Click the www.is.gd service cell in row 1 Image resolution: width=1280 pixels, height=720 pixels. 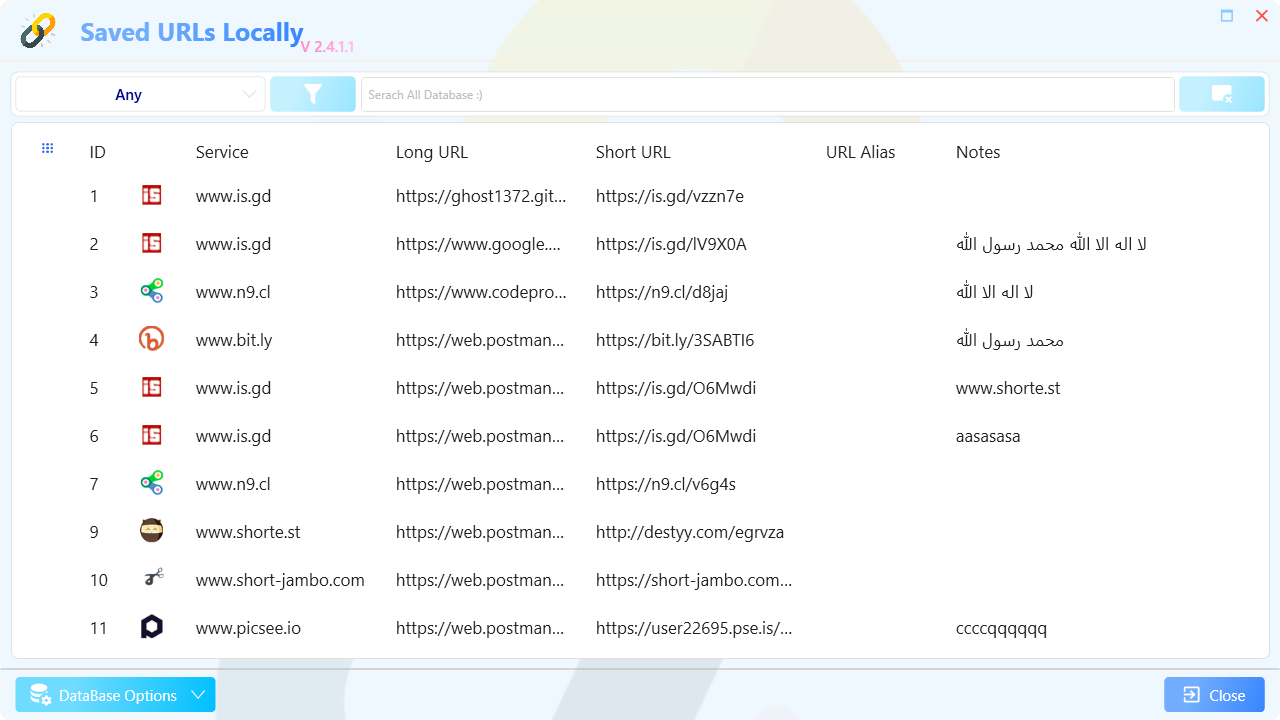[x=233, y=196]
